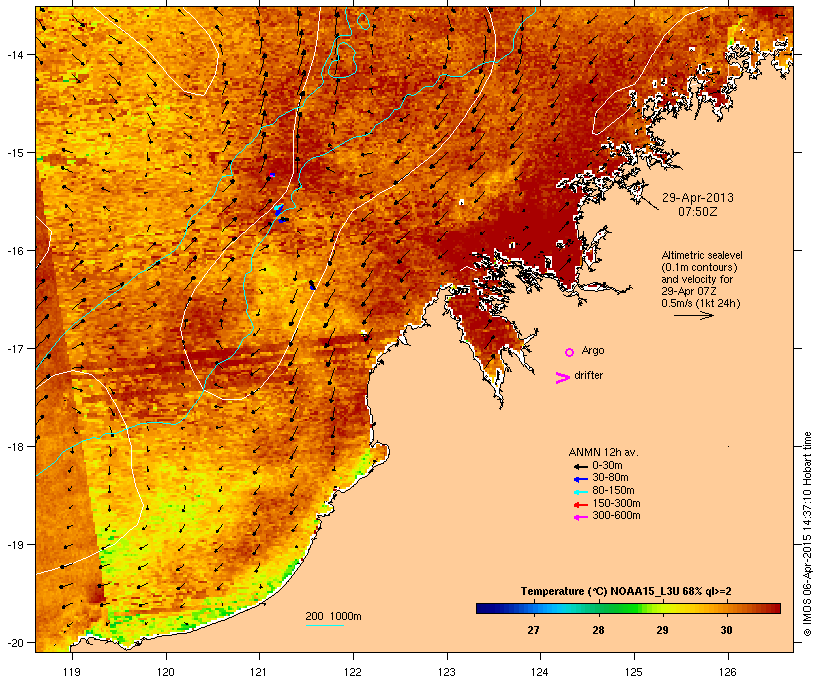Click the blue-cyan mooring marker near 121.2, -15.6

[x=279, y=210]
